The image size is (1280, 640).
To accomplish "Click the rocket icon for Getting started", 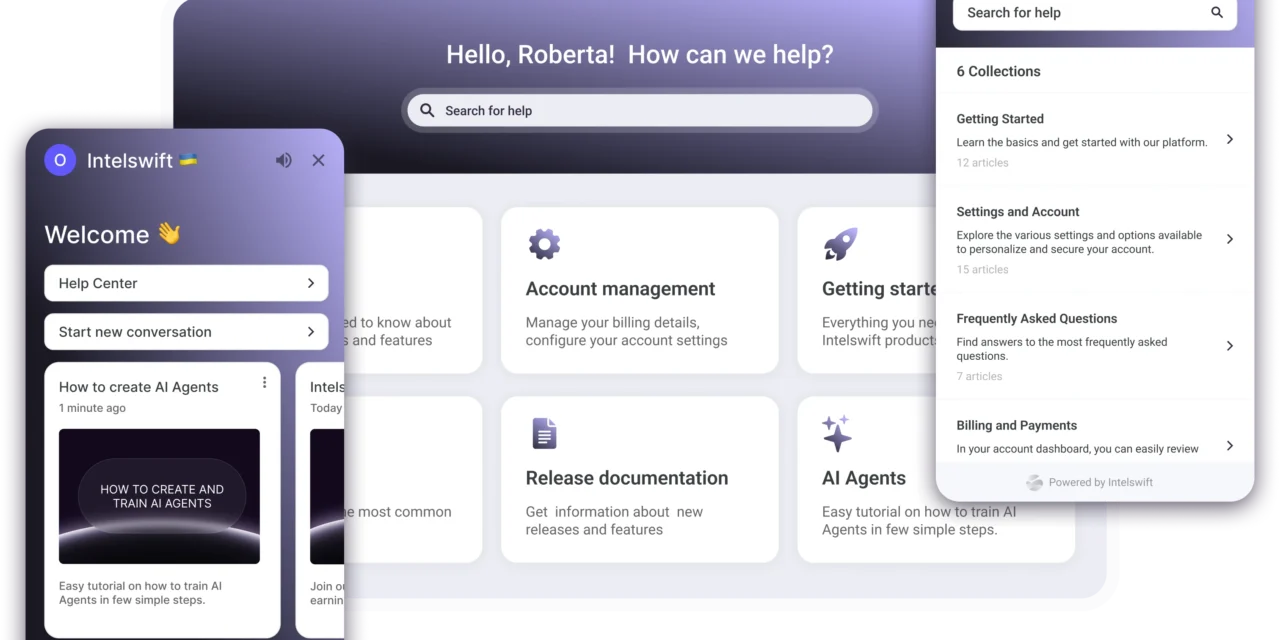I will coord(839,244).
